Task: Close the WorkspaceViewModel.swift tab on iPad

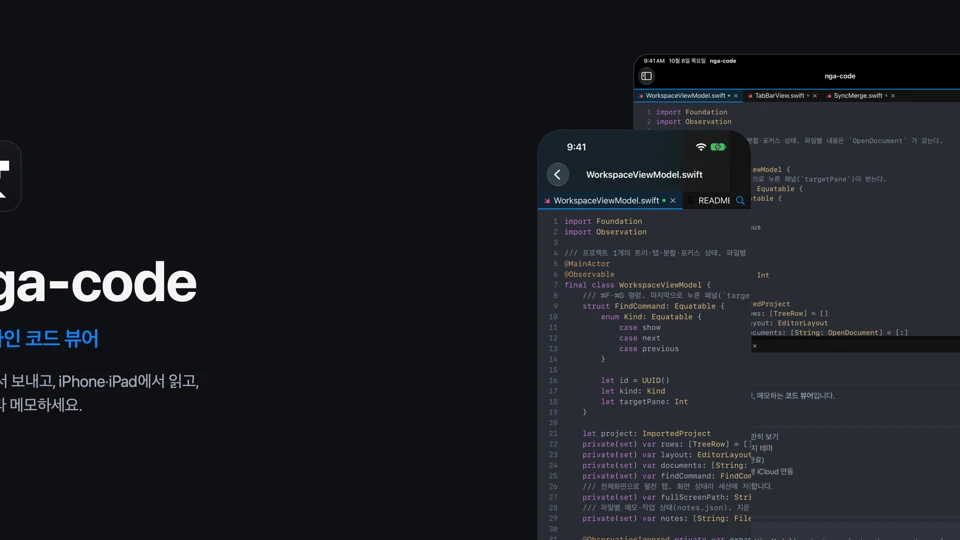Action: 736,96
